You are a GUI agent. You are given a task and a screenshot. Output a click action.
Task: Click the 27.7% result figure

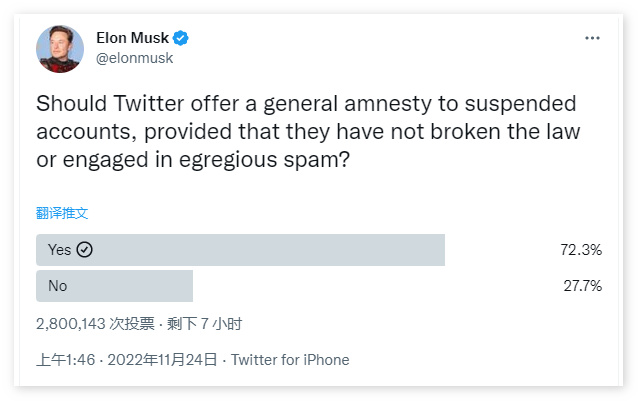point(580,286)
